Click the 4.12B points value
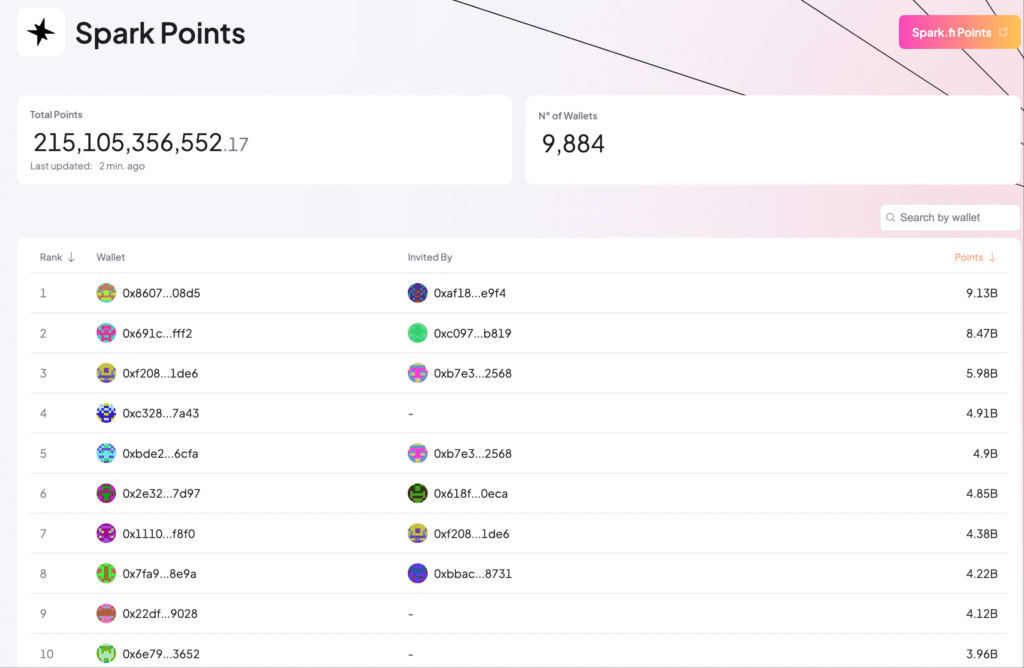 coord(982,614)
